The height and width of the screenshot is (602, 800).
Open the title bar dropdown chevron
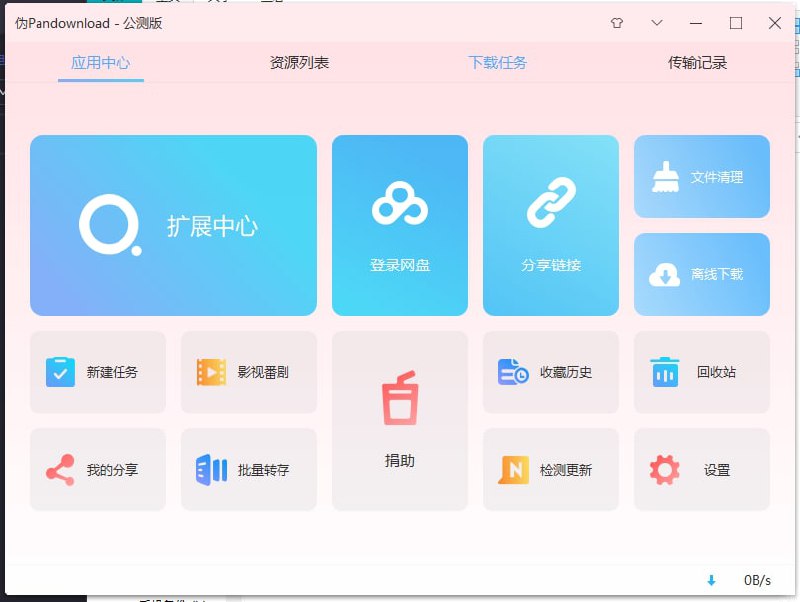click(x=656, y=22)
